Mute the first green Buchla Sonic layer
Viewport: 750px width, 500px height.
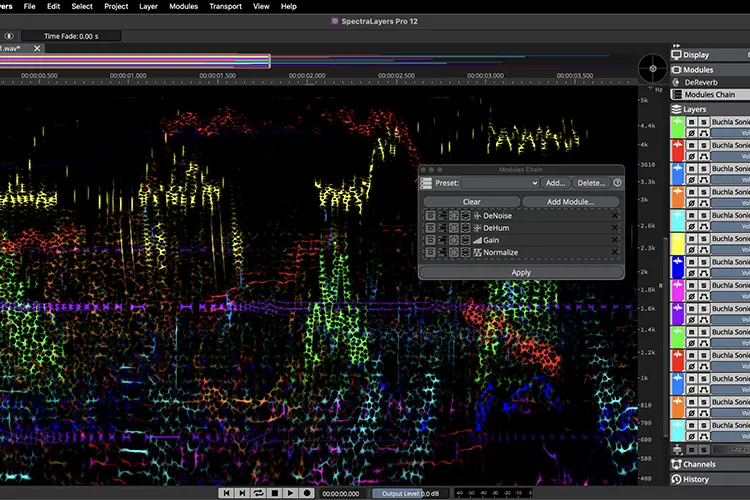(691, 122)
